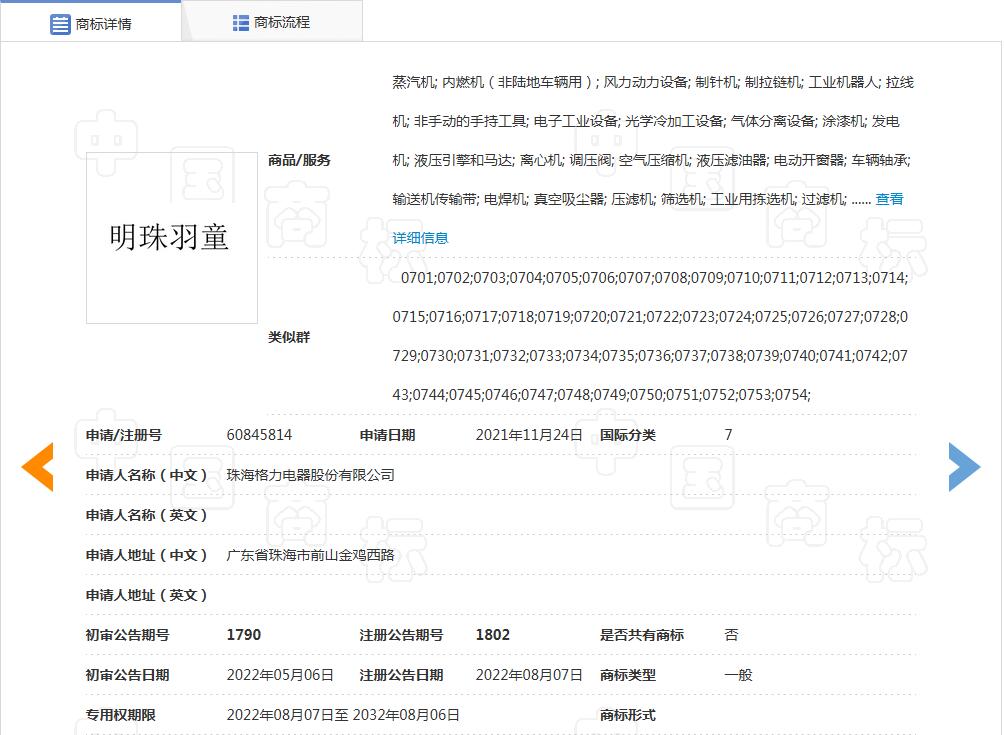Image resolution: width=1004 pixels, height=735 pixels.
Task: Switch to the 商标流程 tab
Action: click(x=273, y=22)
